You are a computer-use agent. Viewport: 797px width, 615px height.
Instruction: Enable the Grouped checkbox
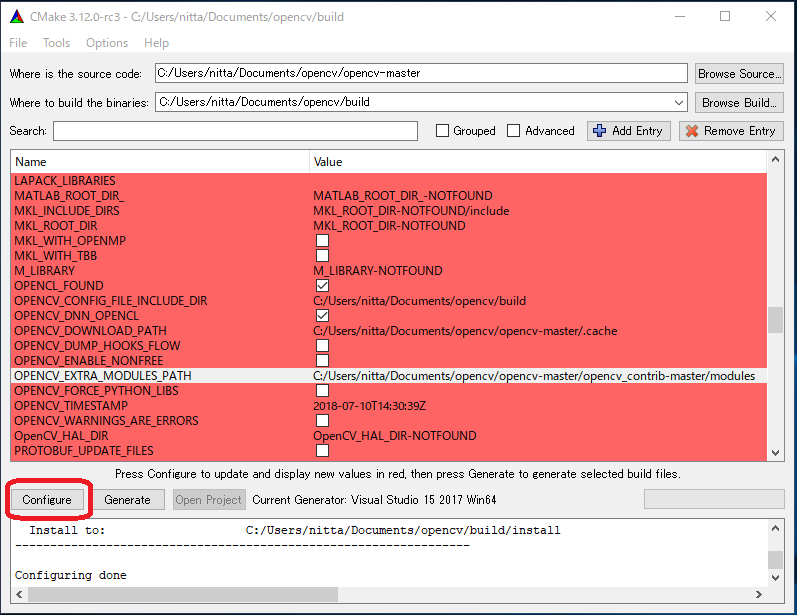(443, 131)
